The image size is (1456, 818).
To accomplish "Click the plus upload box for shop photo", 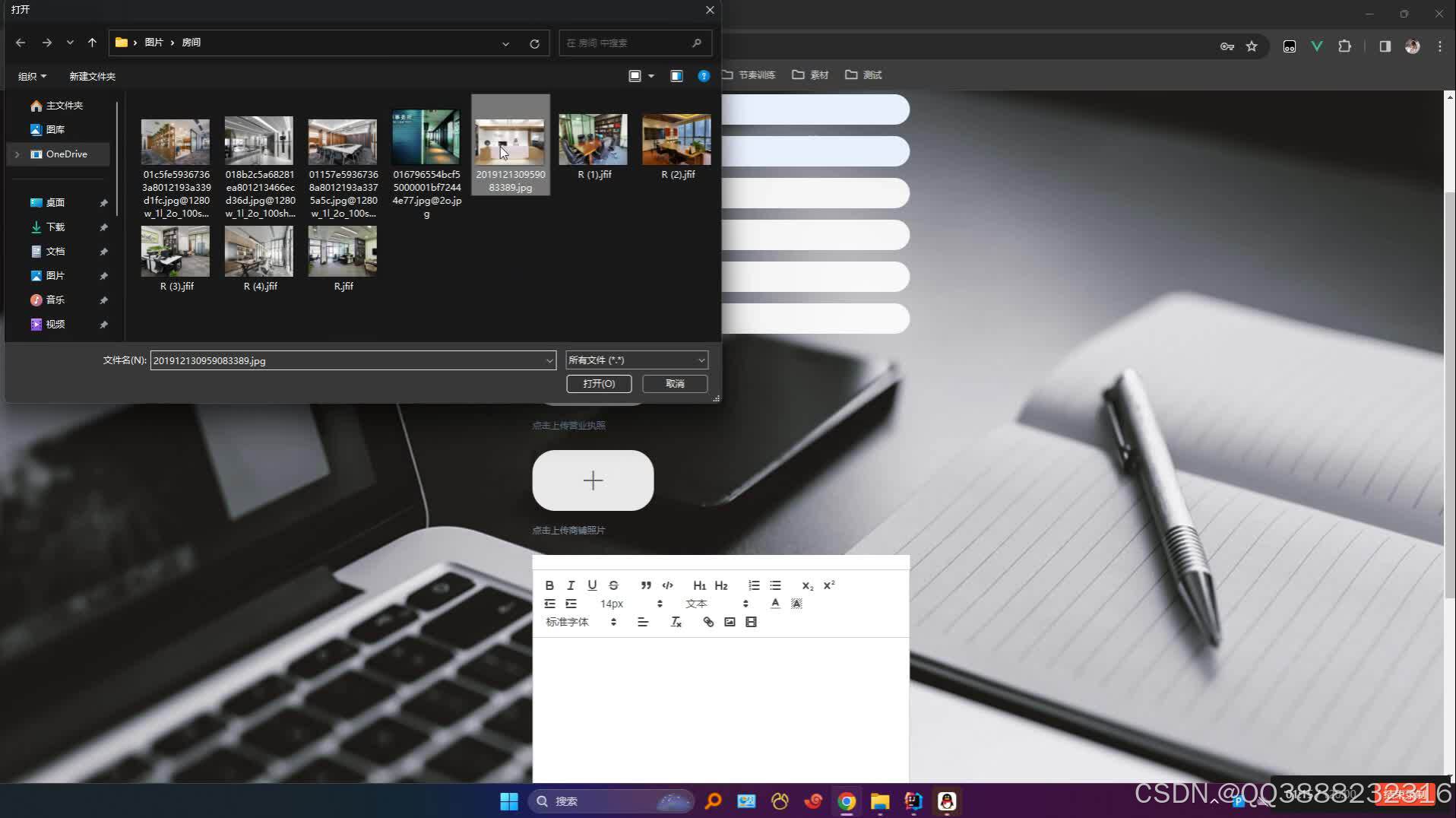I will 593,480.
